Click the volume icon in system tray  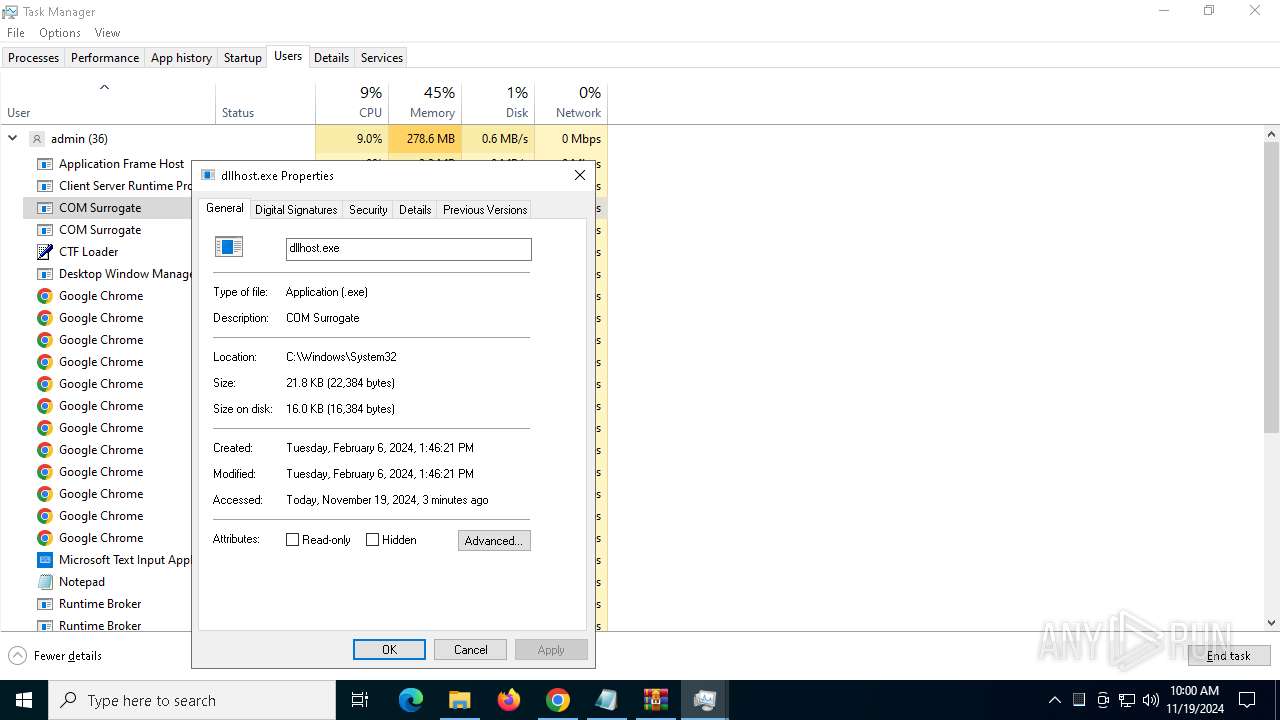pyautogui.click(x=1151, y=700)
